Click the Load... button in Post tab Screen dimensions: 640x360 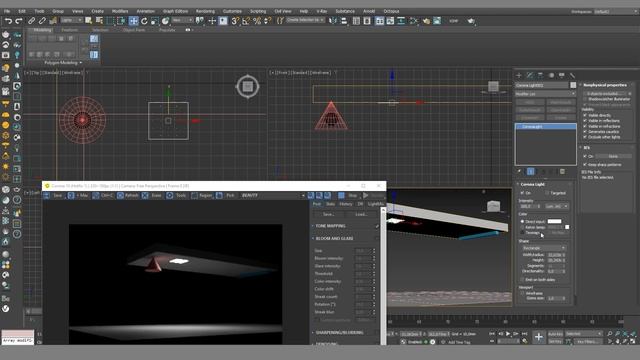pyautogui.click(x=361, y=214)
